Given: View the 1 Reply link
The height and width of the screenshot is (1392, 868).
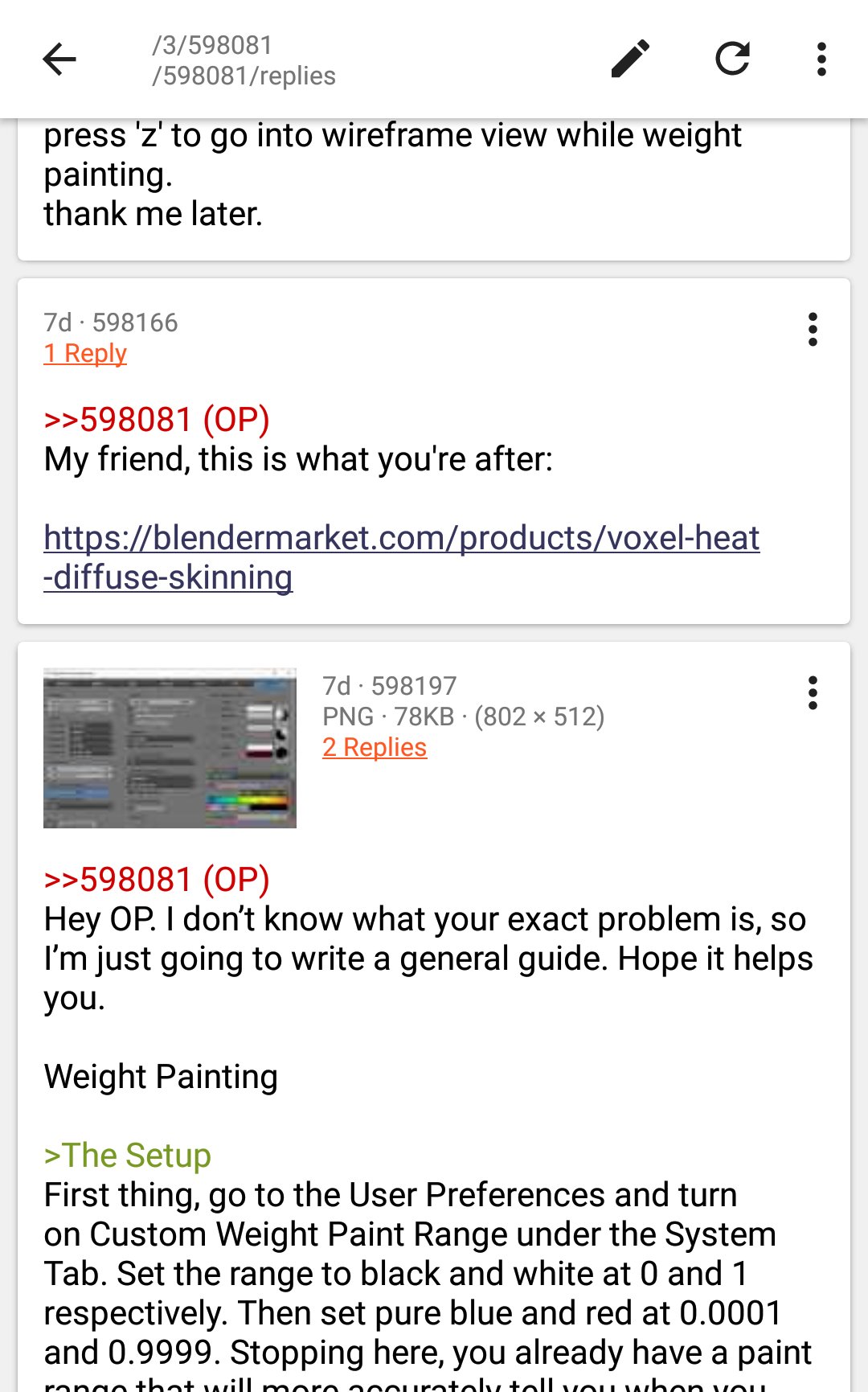Looking at the screenshot, I should pyautogui.click(x=85, y=353).
